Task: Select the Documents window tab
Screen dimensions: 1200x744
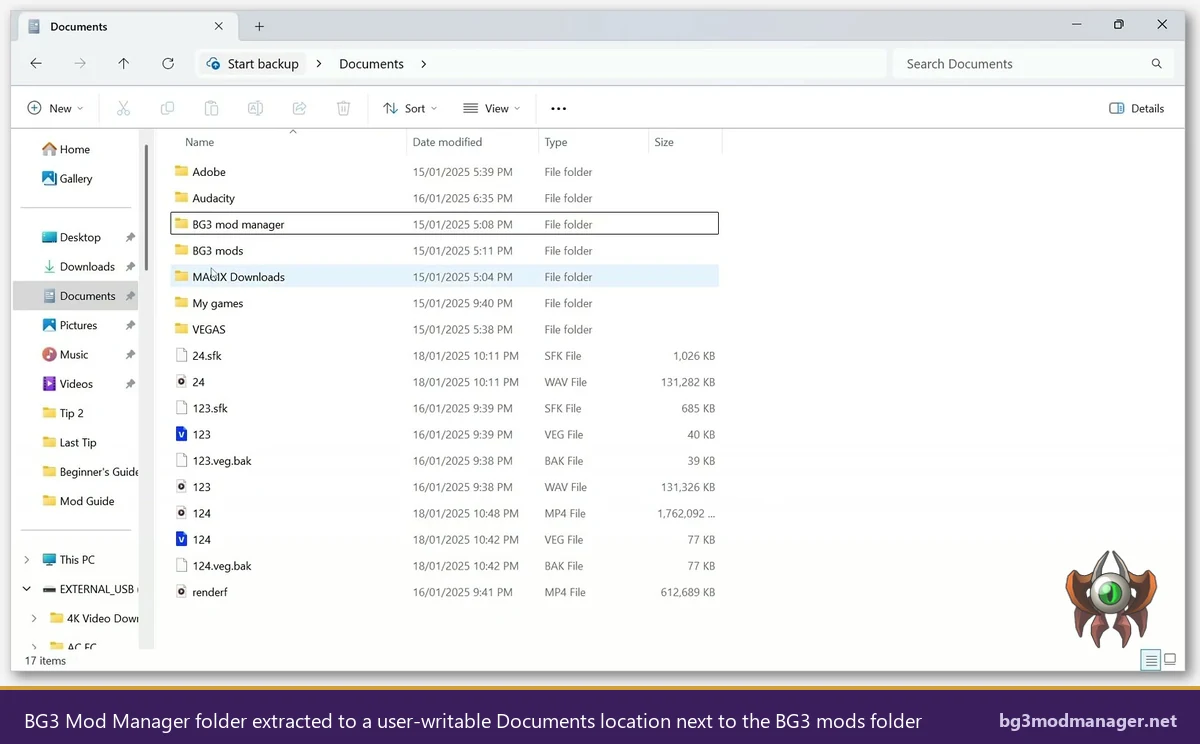Action: pyautogui.click(x=125, y=26)
